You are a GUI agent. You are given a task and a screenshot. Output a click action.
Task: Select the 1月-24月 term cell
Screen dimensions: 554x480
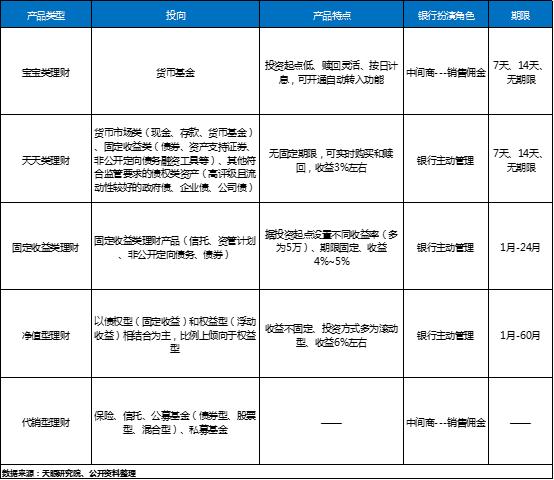coord(520,246)
